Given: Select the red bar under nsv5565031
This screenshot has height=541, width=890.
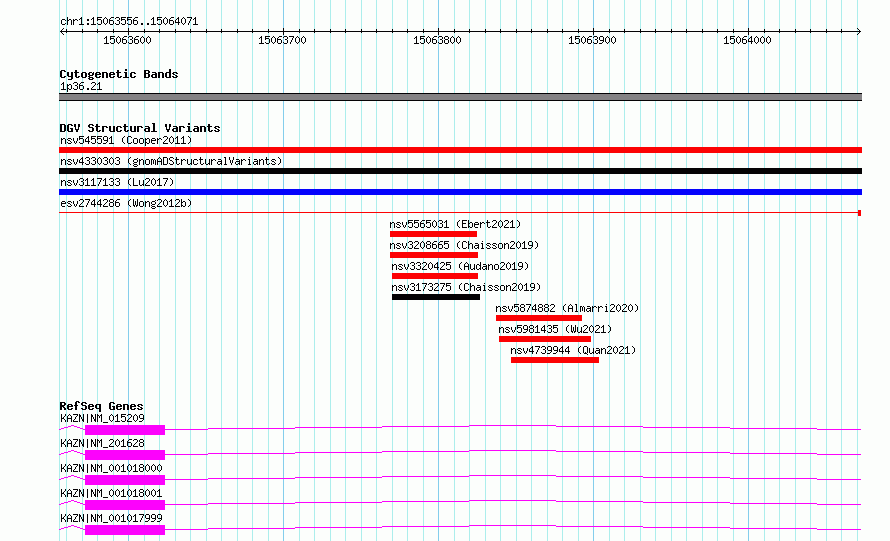Looking at the screenshot, I should (433, 234).
